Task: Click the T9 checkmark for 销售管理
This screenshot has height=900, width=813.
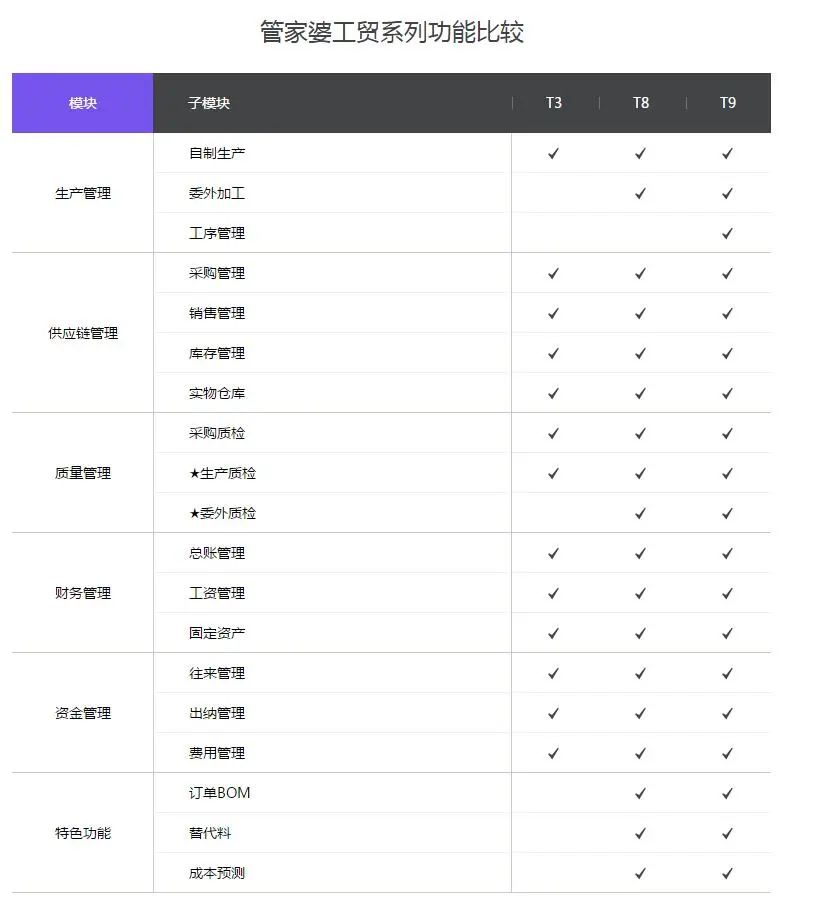Action: 727,313
